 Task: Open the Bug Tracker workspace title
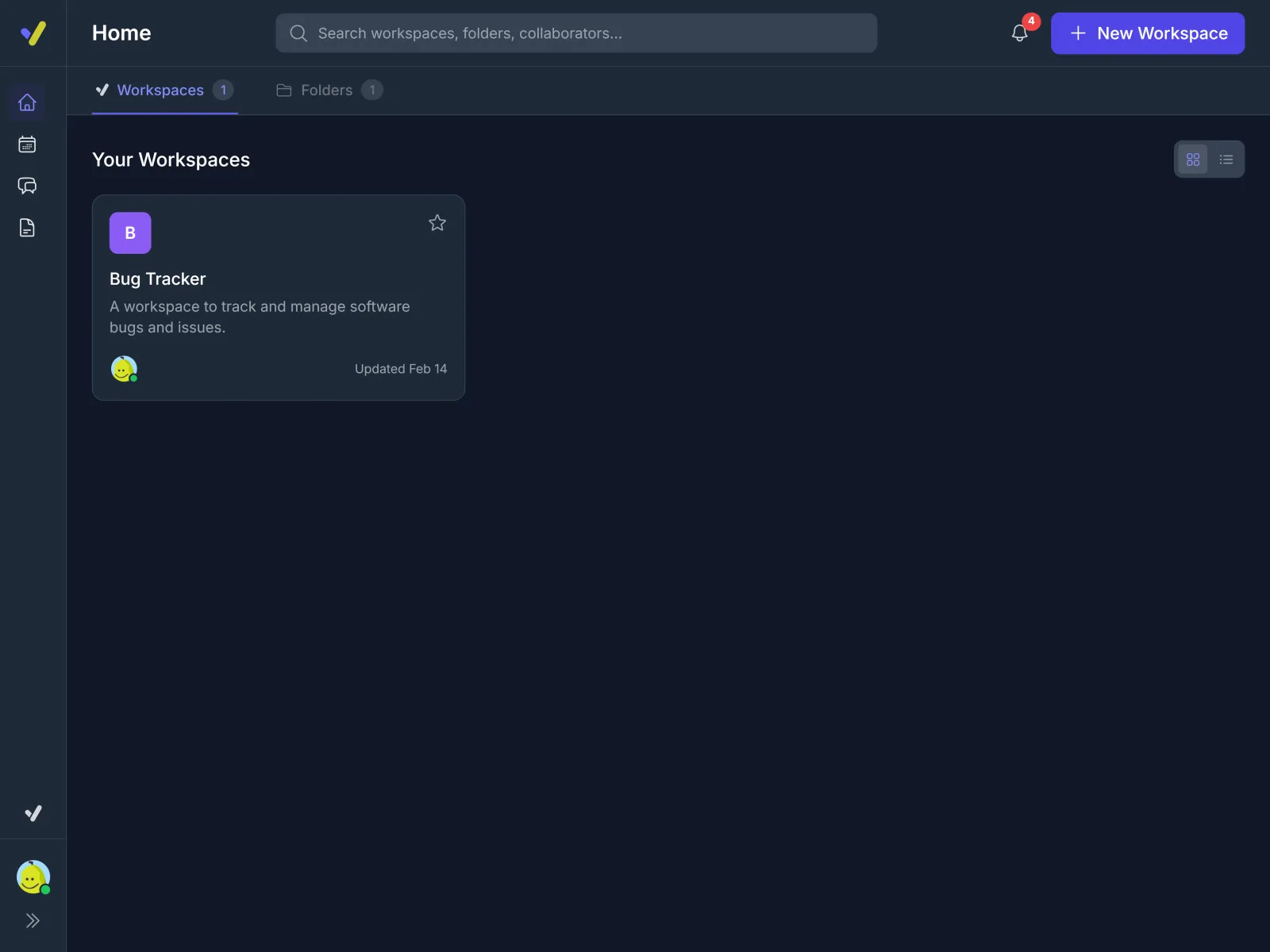[x=158, y=279]
